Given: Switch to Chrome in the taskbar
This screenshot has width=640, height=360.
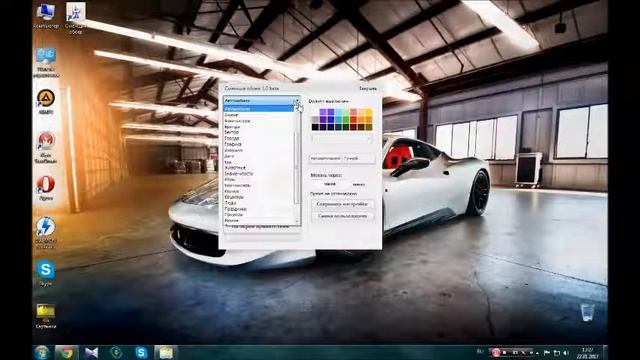Looking at the screenshot, I should 66,353.
